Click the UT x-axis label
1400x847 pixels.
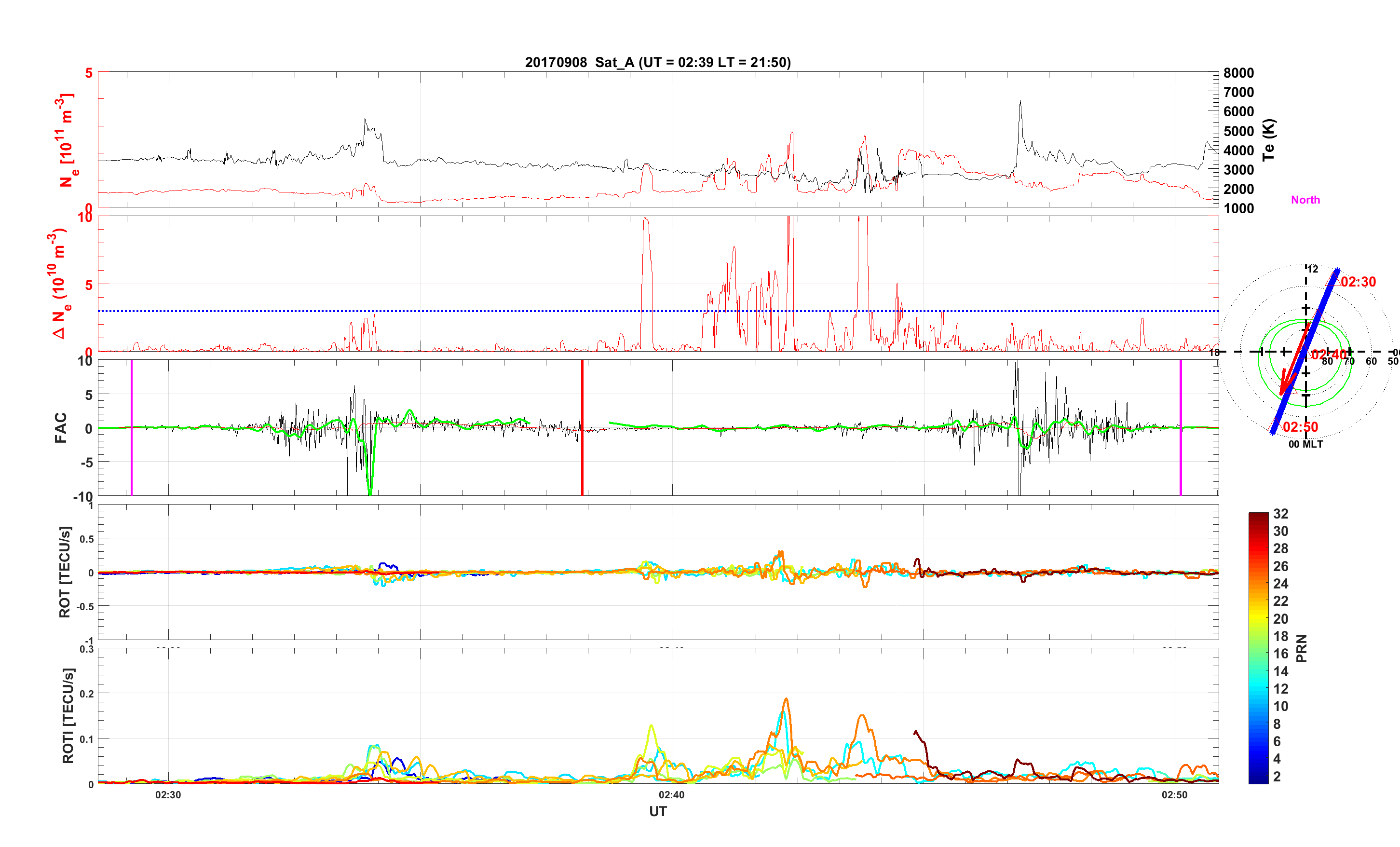click(x=657, y=811)
